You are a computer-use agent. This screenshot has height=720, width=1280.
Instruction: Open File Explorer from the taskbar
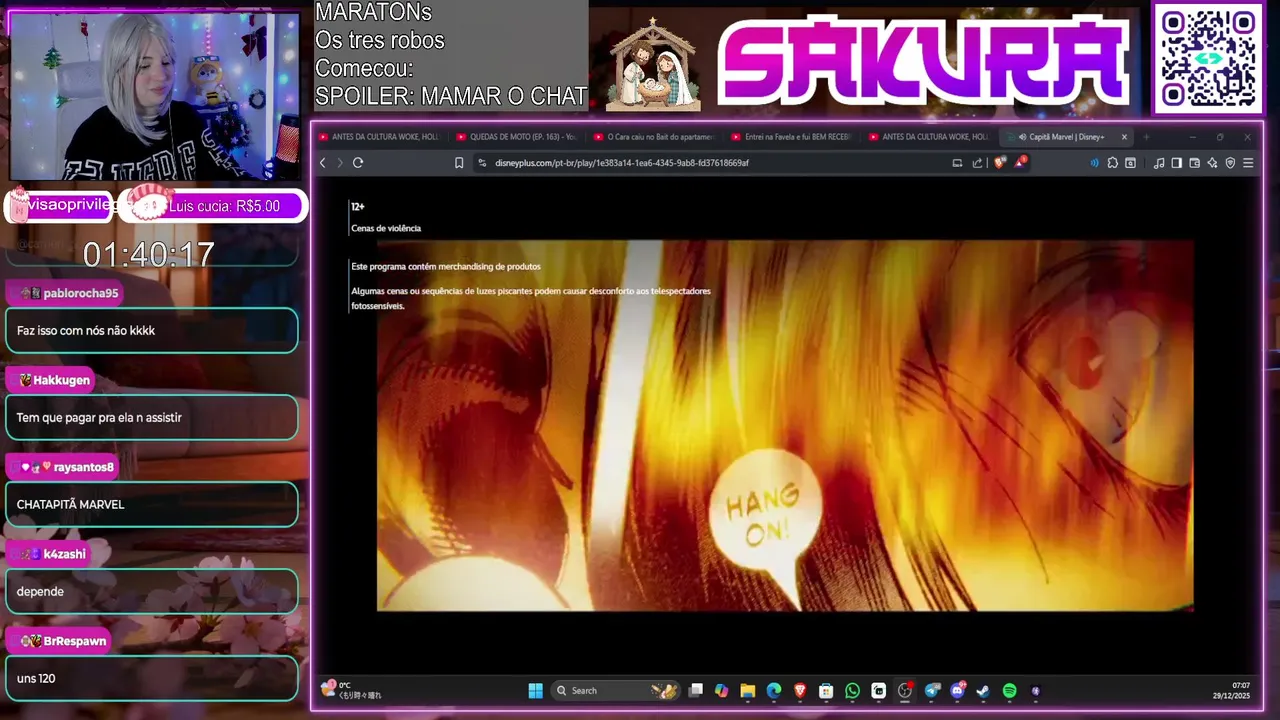[748, 690]
